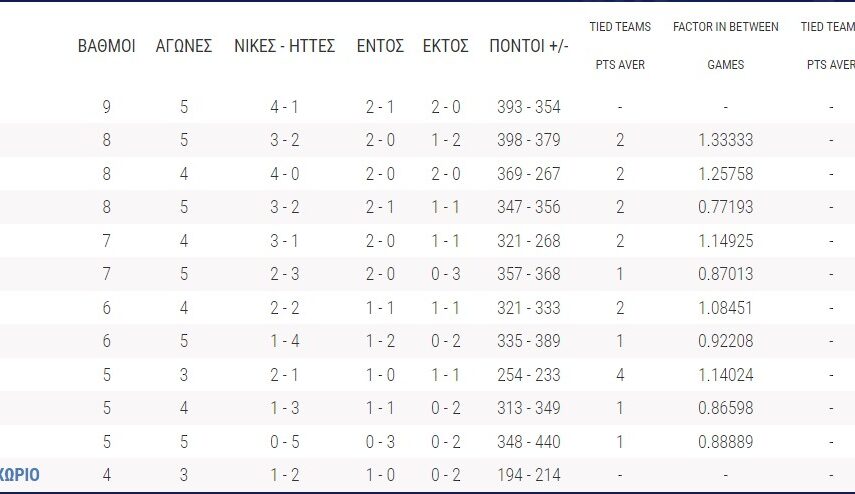855x494 pixels.
Task: Click the 4 - 0 wins-losses cell
Action: tap(284, 174)
